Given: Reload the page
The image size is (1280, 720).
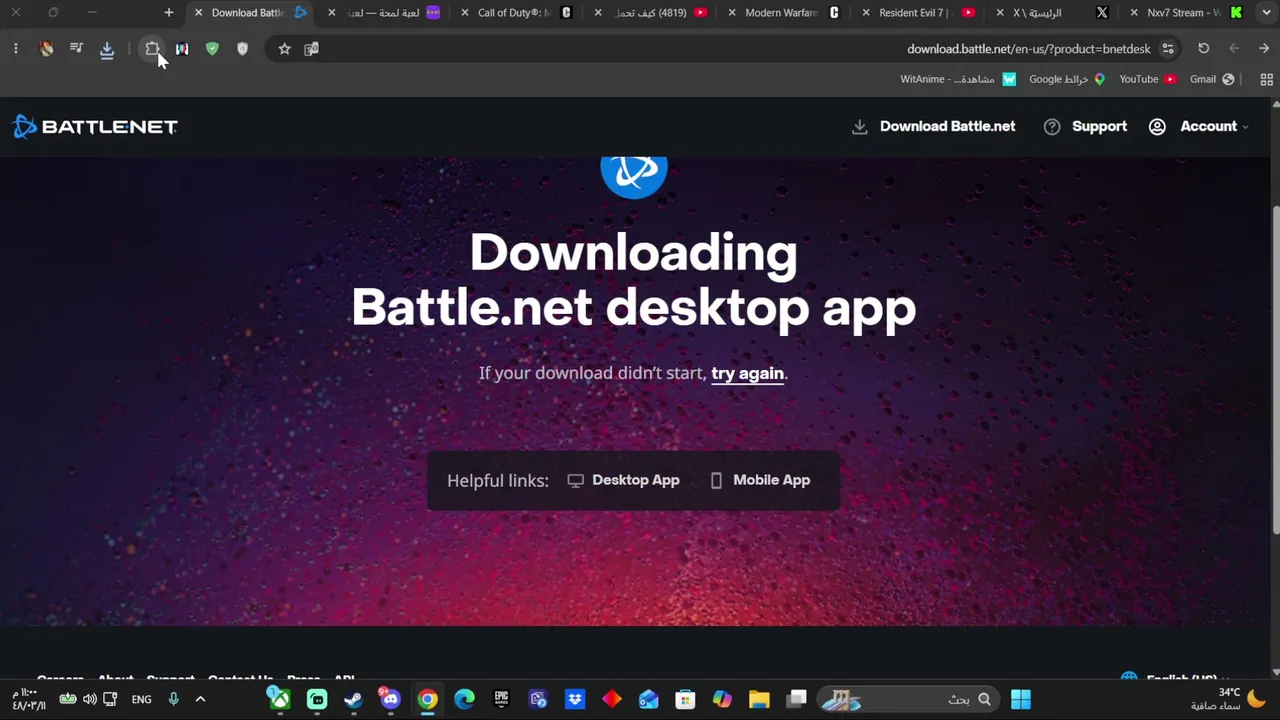Looking at the screenshot, I should click(x=1204, y=49).
